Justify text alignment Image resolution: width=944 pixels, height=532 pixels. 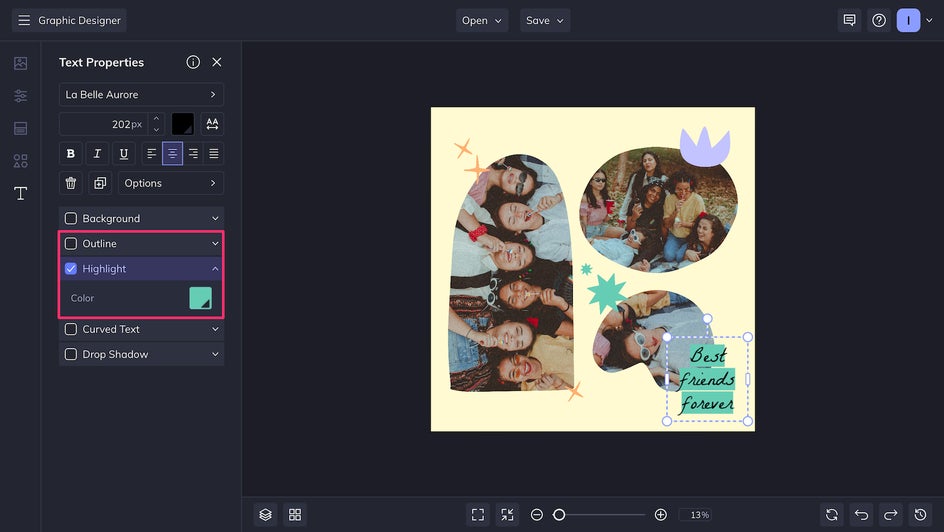pos(214,153)
